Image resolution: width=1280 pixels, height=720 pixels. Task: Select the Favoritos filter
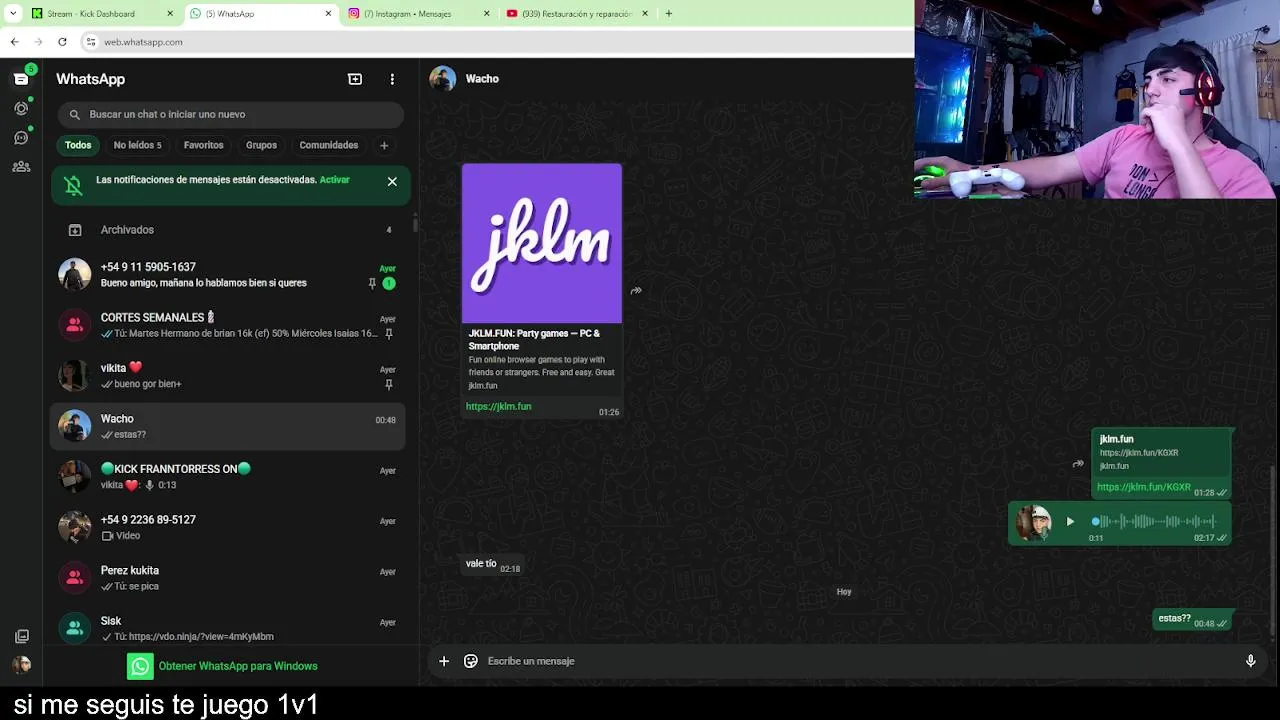click(203, 145)
